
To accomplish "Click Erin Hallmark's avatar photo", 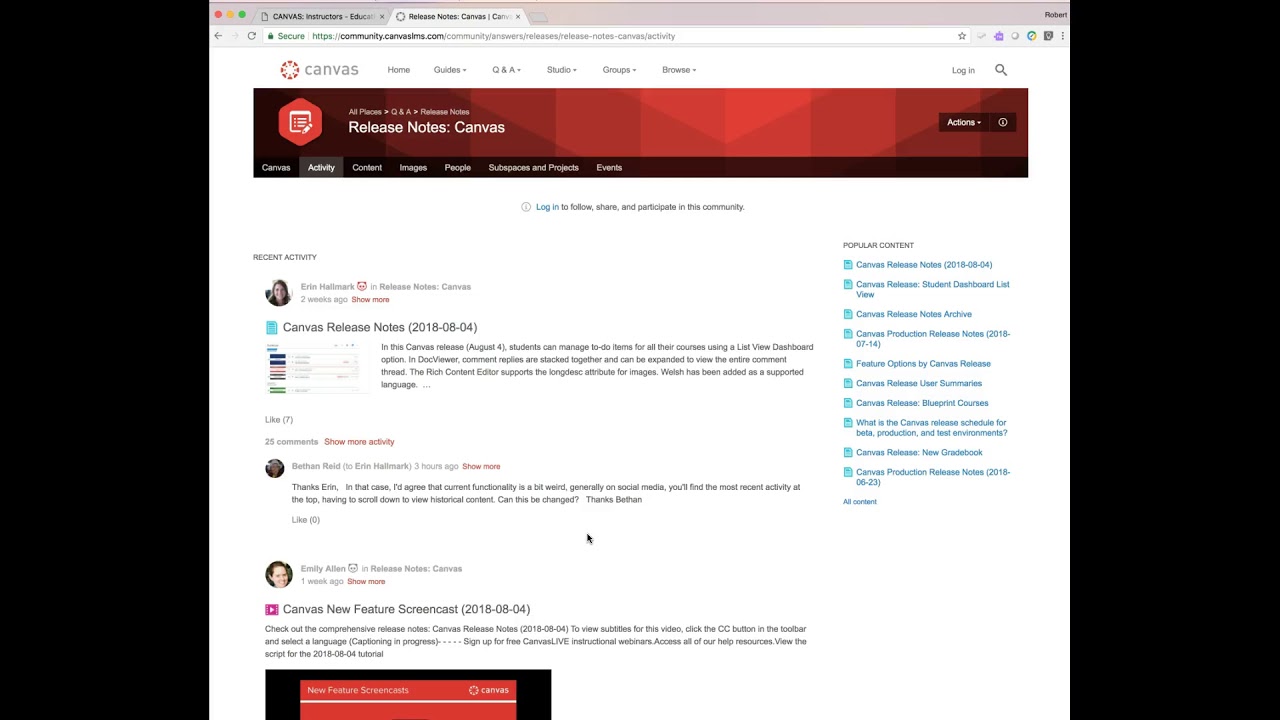I will pyautogui.click(x=279, y=292).
